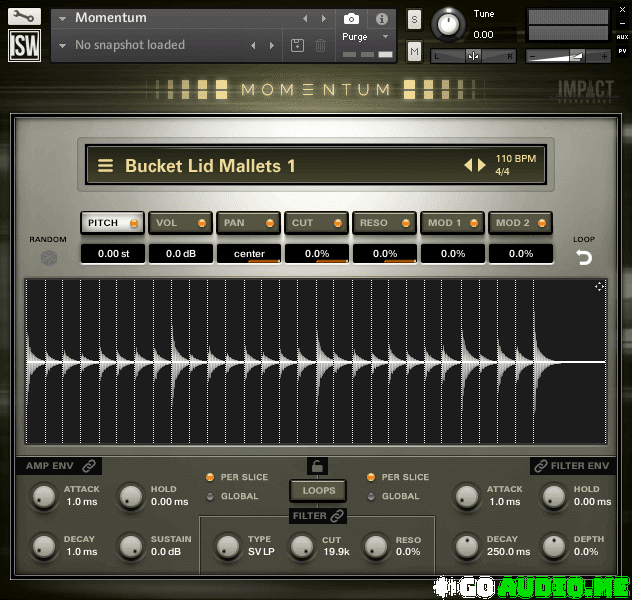Switch to the MOD 1 tab
The image size is (632, 600).
pos(452,223)
